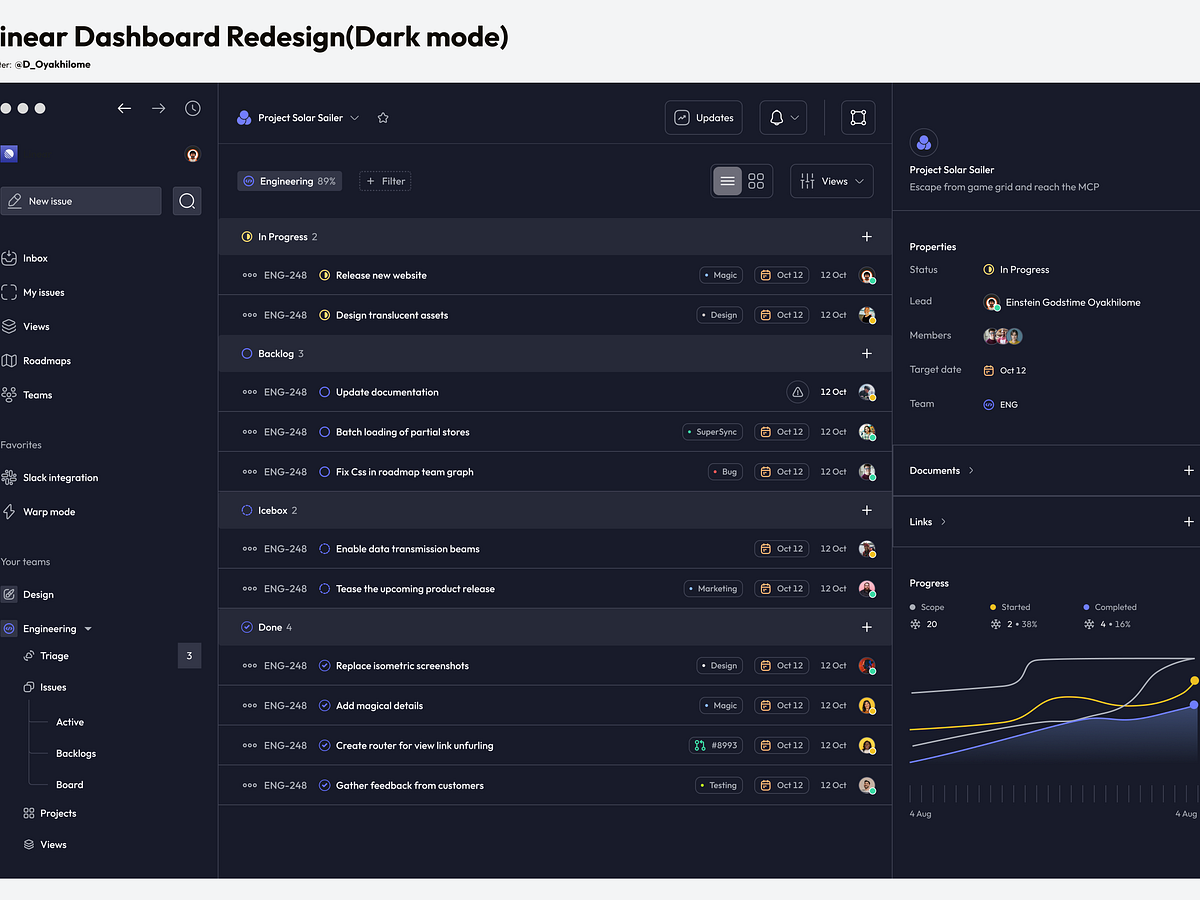Toggle the list view layout
This screenshot has width=1200, height=900.
pos(727,181)
